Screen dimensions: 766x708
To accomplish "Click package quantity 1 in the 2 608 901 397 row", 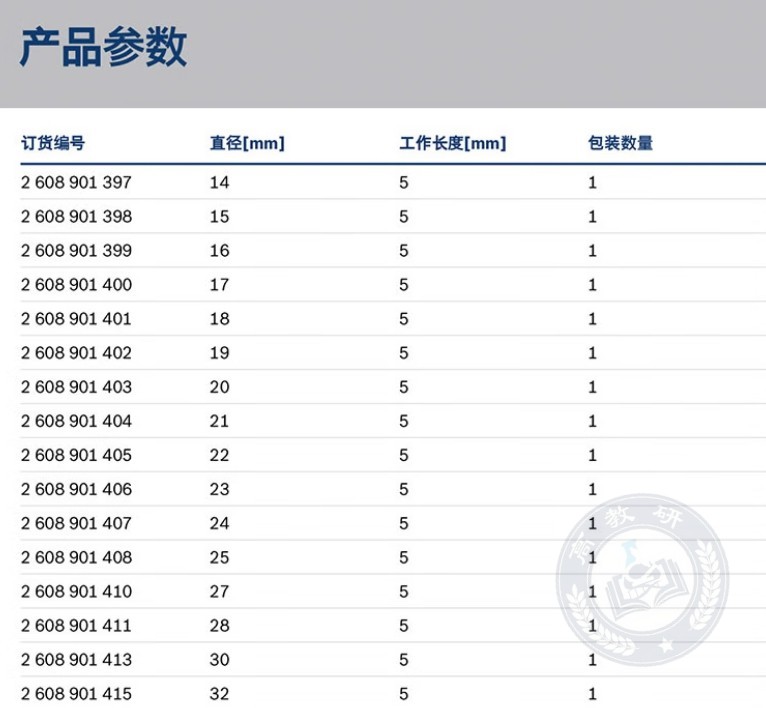I will click(592, 183).
